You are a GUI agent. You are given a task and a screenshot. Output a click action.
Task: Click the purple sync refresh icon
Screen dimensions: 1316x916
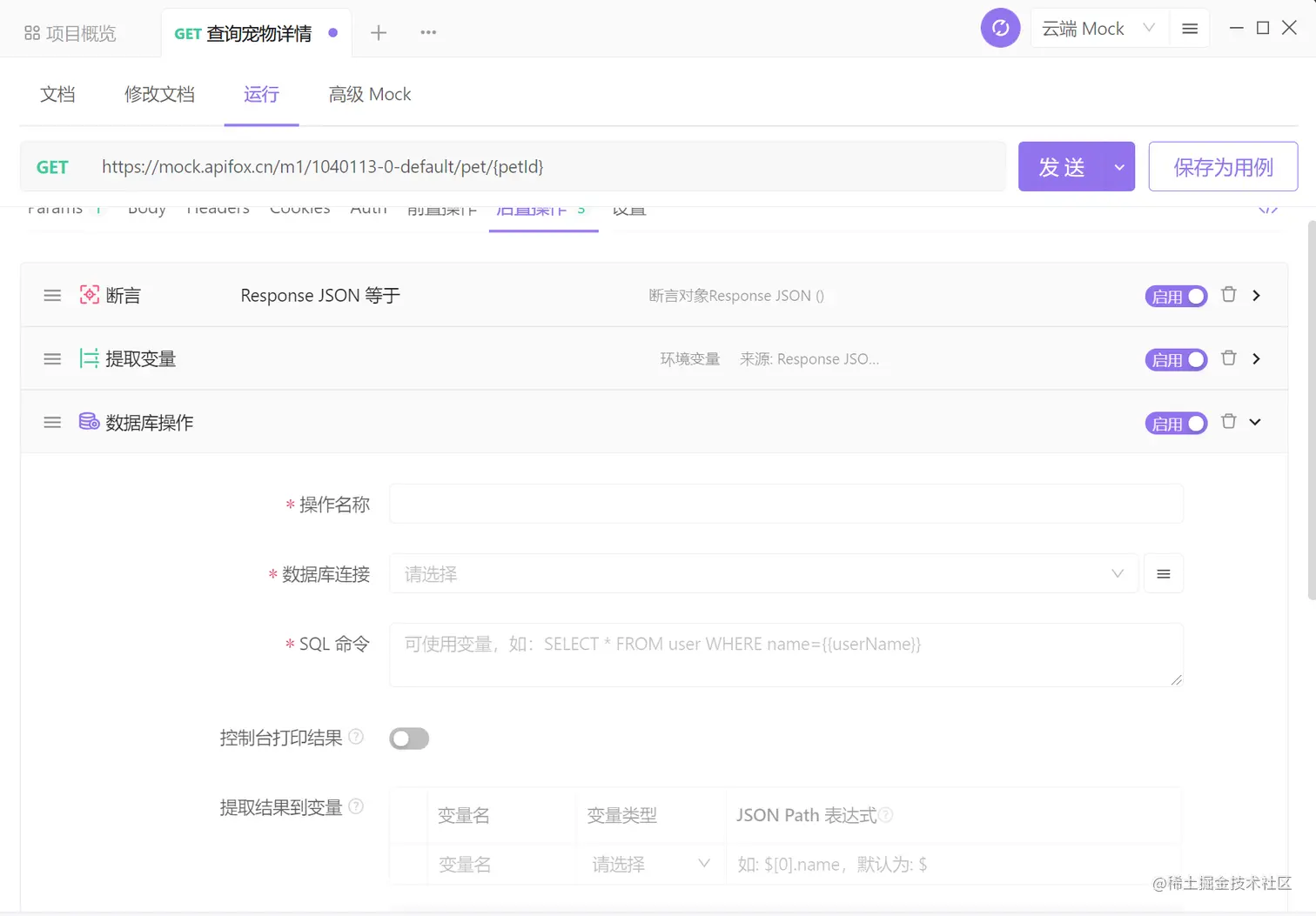(1000, 28)
